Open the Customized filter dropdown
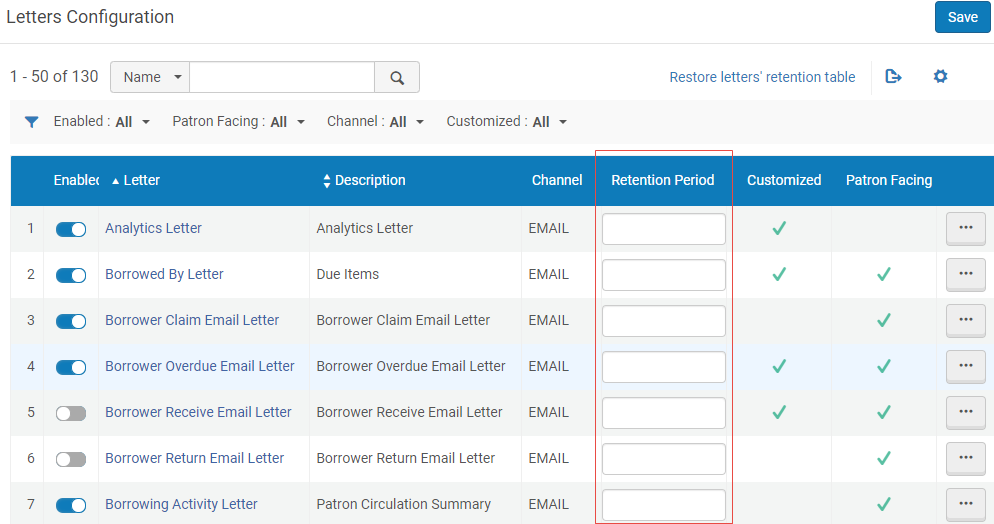994x524 pixels. point(507,122)
